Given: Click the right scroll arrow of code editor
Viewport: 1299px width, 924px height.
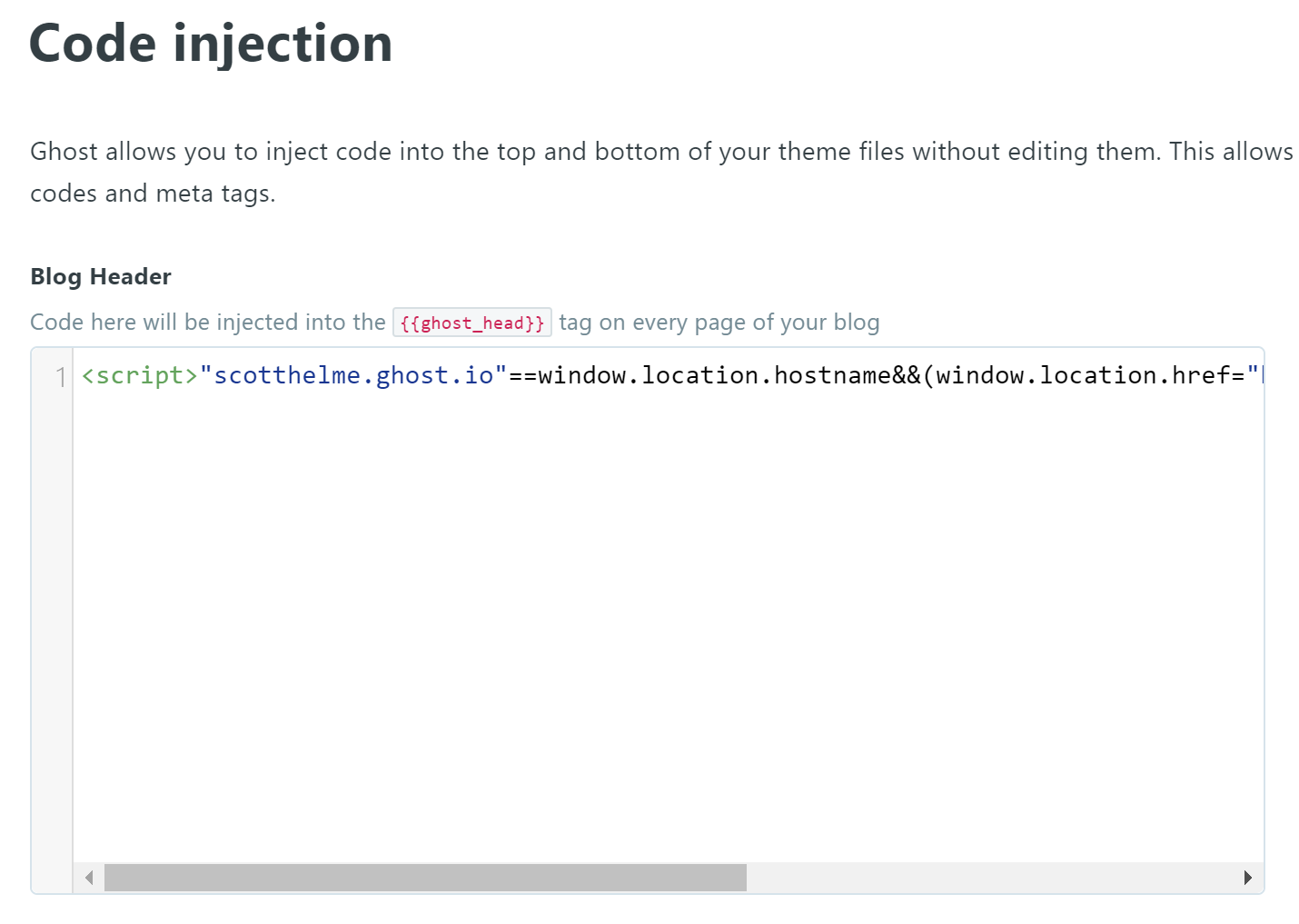Looking at the screenshot, I should (1247, 878).
